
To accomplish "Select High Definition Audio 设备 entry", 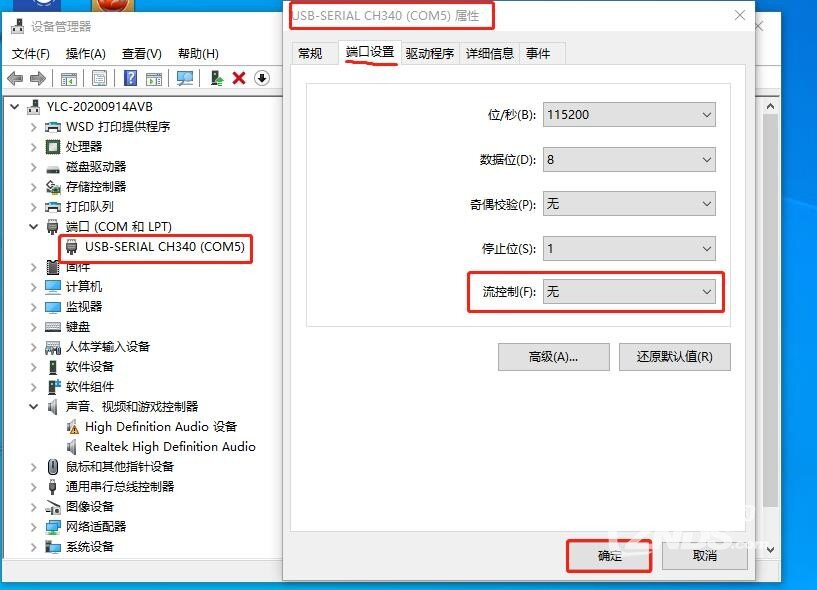I will (x=161, y=427).
